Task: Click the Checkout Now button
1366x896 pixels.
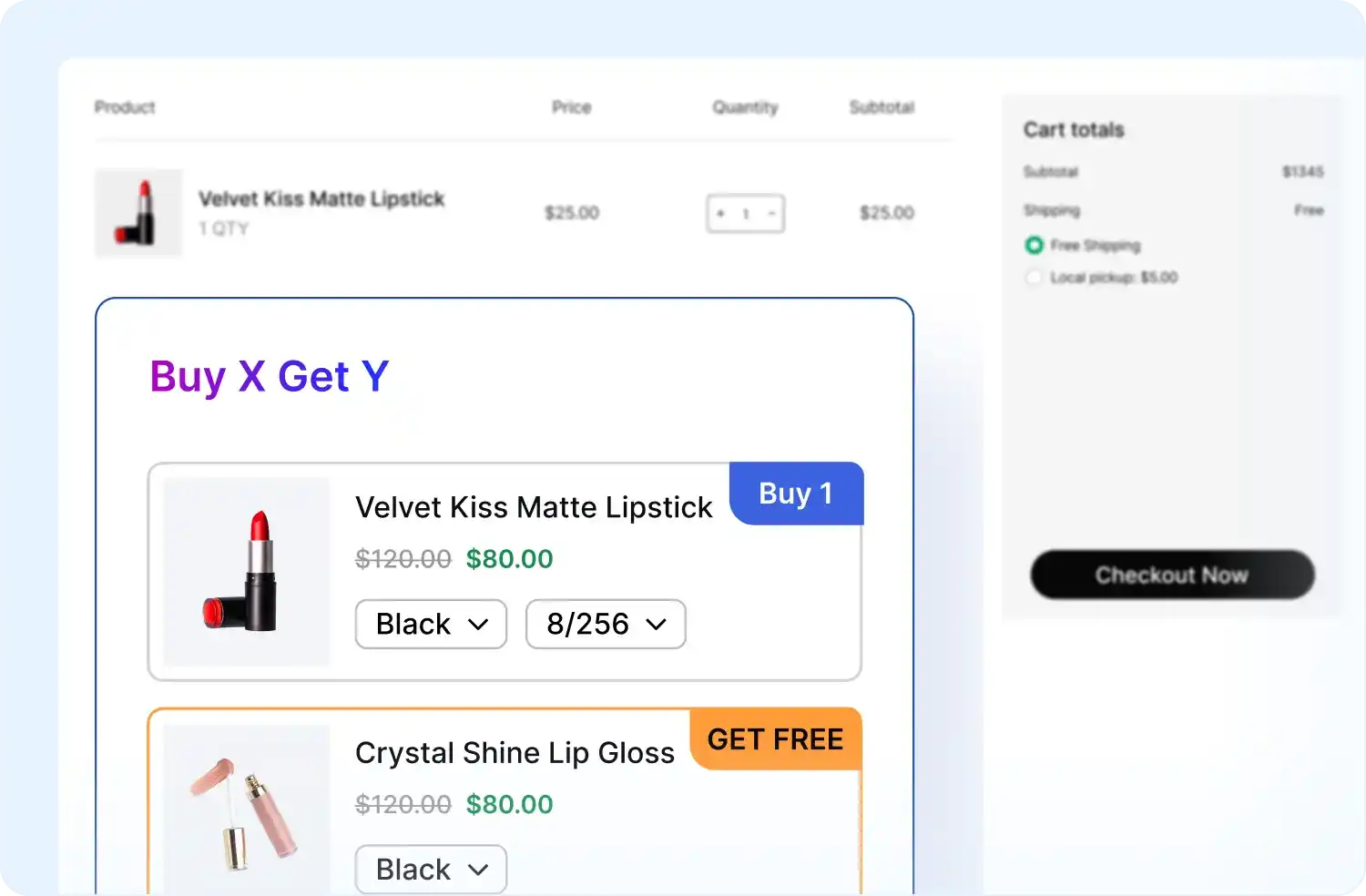Action: [1172, 575]
